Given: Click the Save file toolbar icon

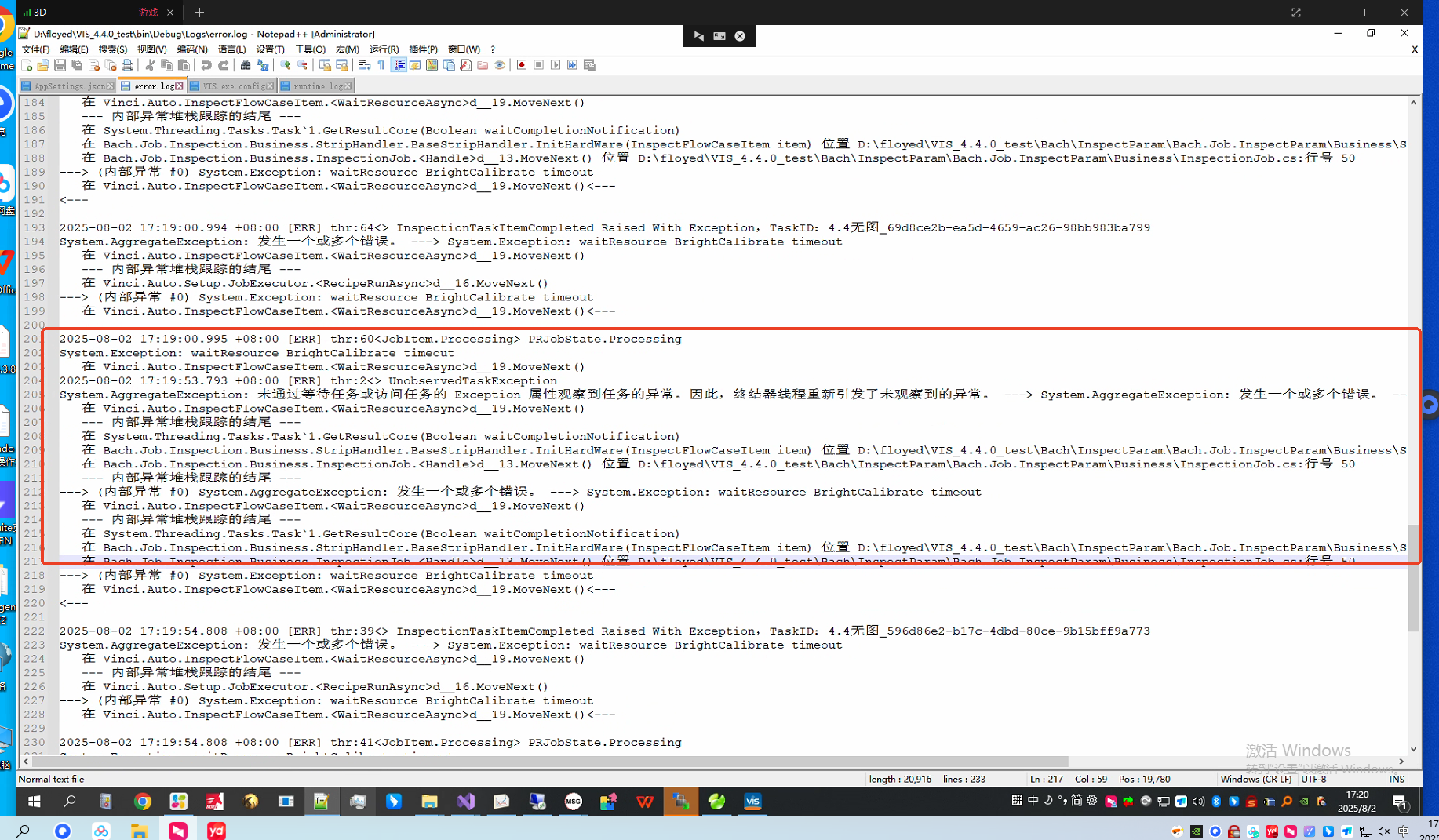Looking at the screenshot, I should tap(60, 65).
